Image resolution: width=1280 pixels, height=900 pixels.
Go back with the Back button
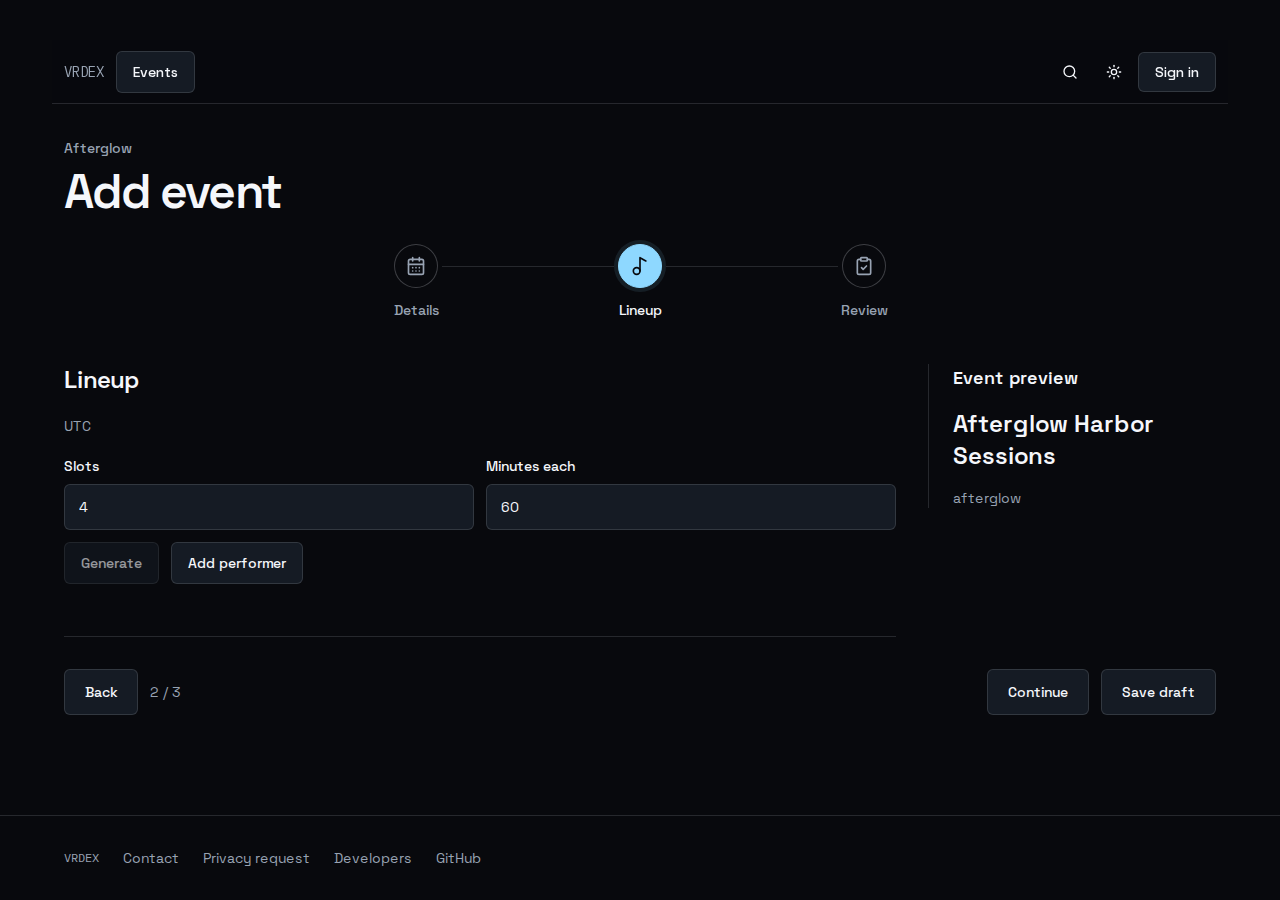pyautogui.click(x=101, y=692)
